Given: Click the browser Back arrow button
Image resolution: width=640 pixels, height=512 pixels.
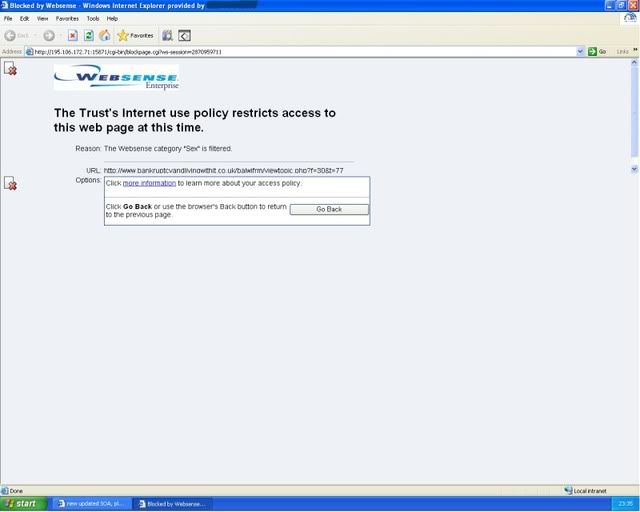Looking at the screenshot, I should pos(11,35).
